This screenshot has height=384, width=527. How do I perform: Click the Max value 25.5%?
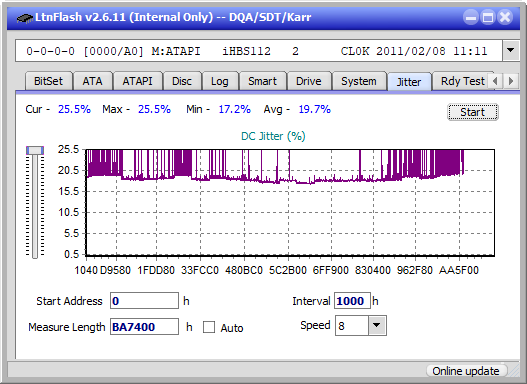(x=154, y=109)
